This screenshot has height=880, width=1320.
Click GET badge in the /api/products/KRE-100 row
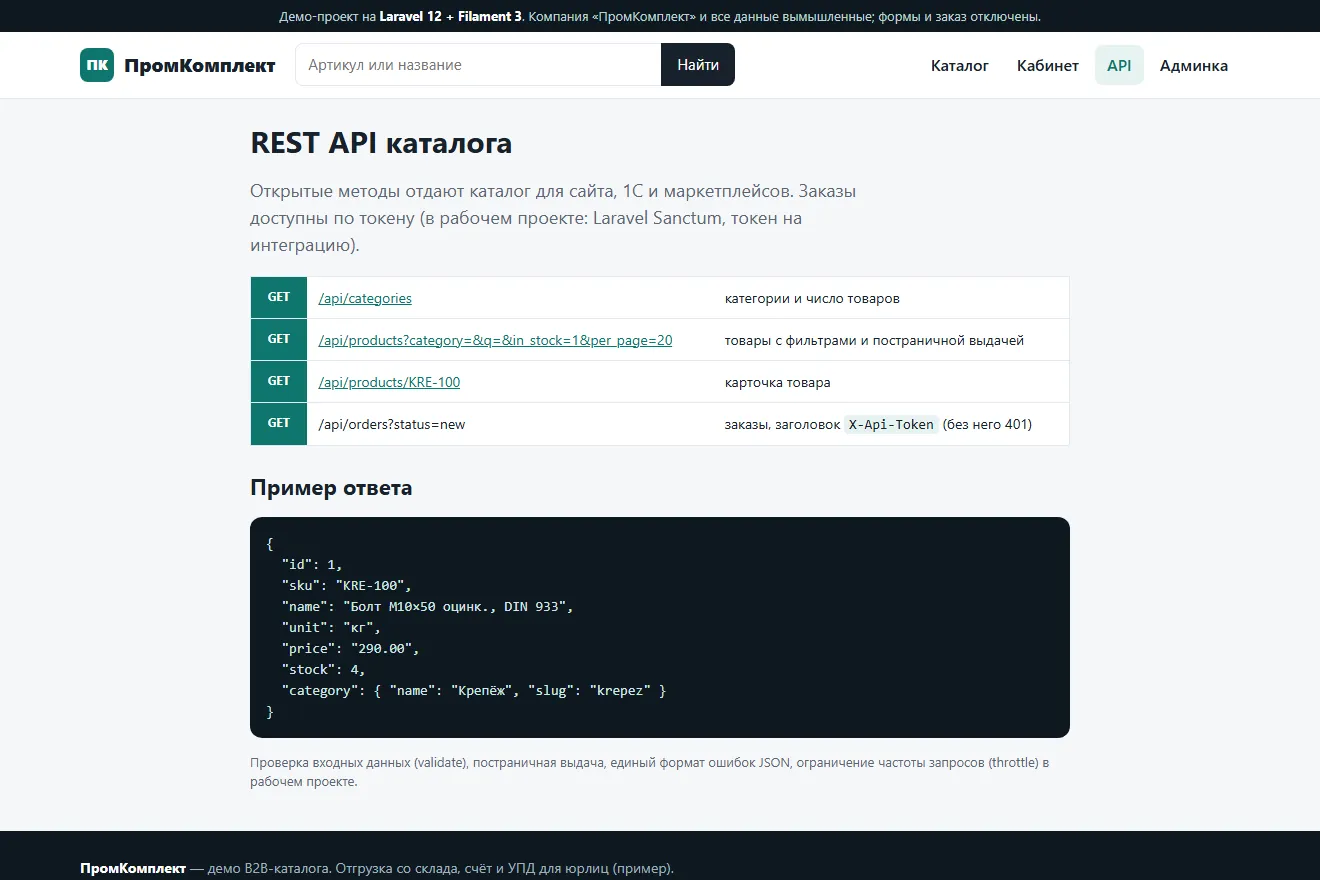(x=279, y=381)
